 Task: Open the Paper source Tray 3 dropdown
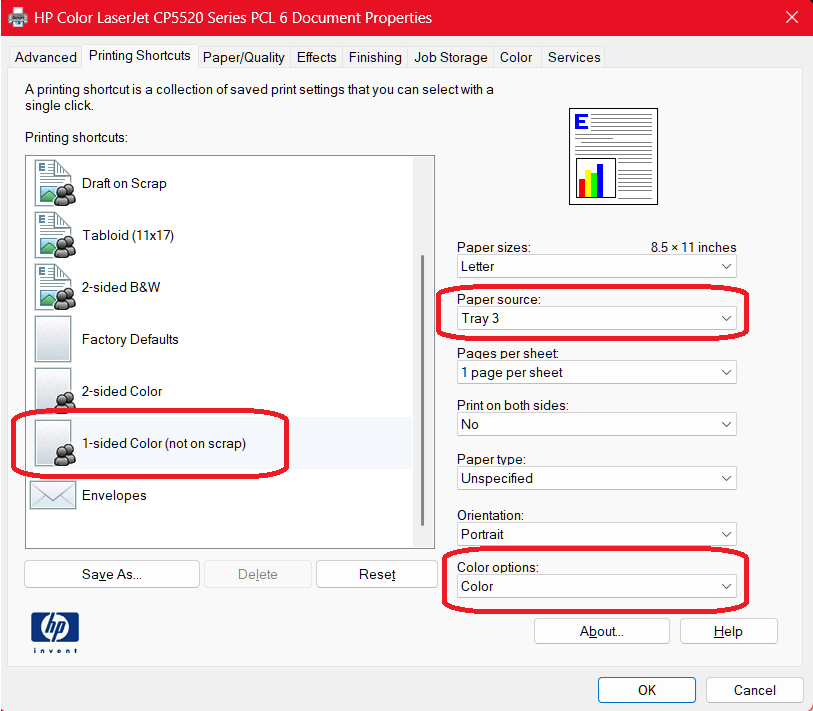[x=596, y=318]
